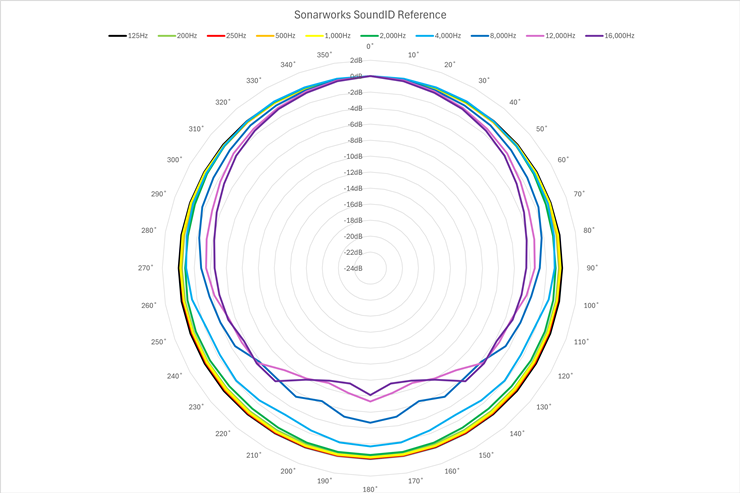Click the 0° angle label
Viewport: 740px width, 493px height.
click(370, 46)
